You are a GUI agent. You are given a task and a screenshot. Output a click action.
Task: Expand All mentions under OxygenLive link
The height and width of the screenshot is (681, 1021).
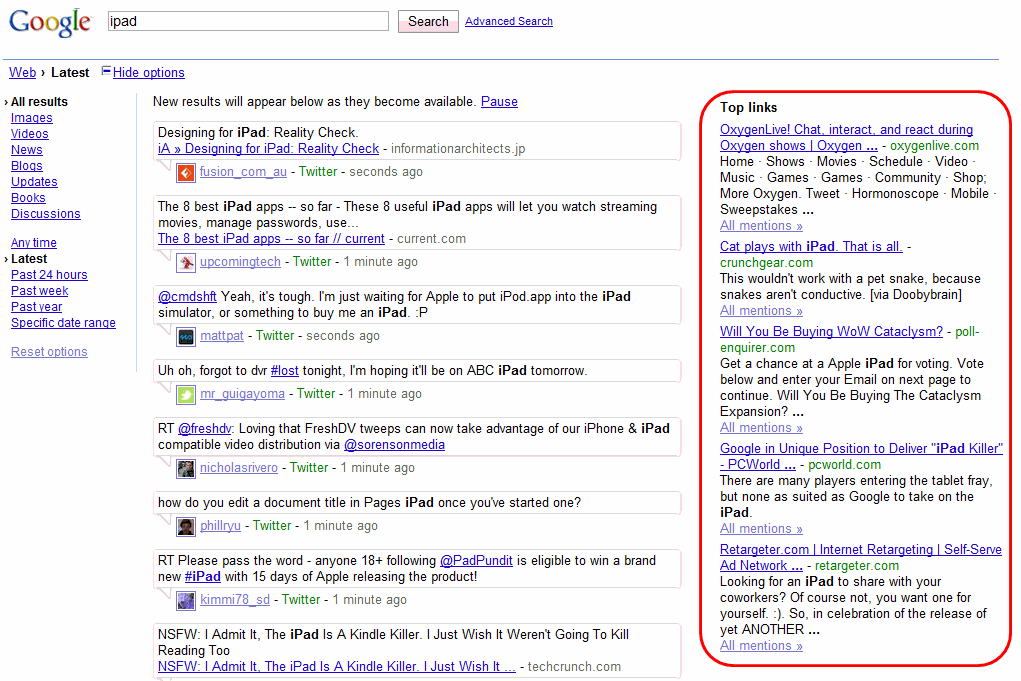click(761, 226)
